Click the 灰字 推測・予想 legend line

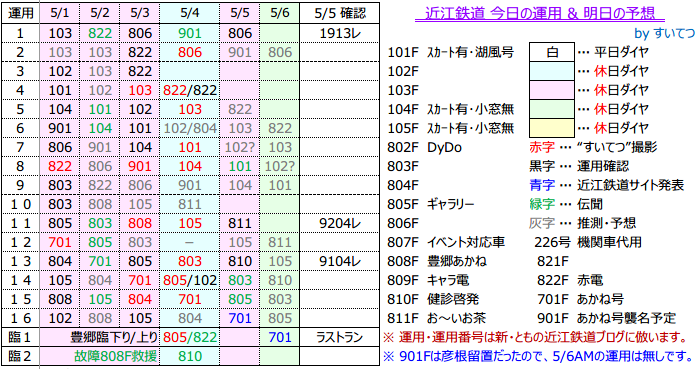coord(583,223)
